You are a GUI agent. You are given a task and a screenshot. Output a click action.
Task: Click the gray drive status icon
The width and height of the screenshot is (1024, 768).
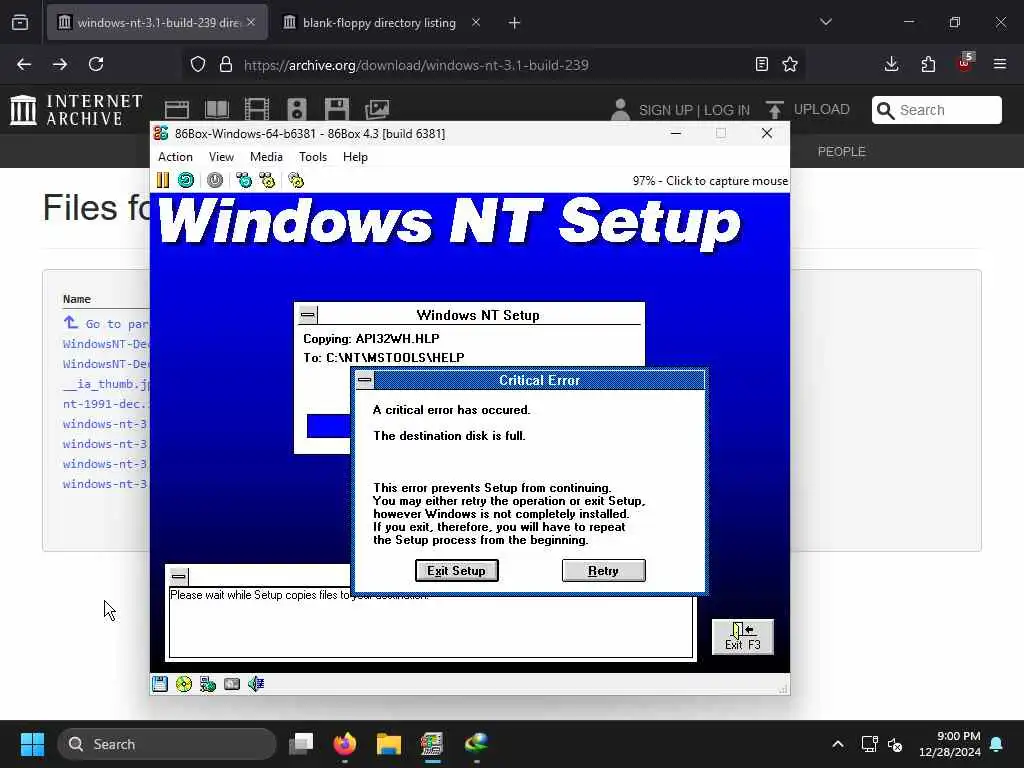[232, 684]
